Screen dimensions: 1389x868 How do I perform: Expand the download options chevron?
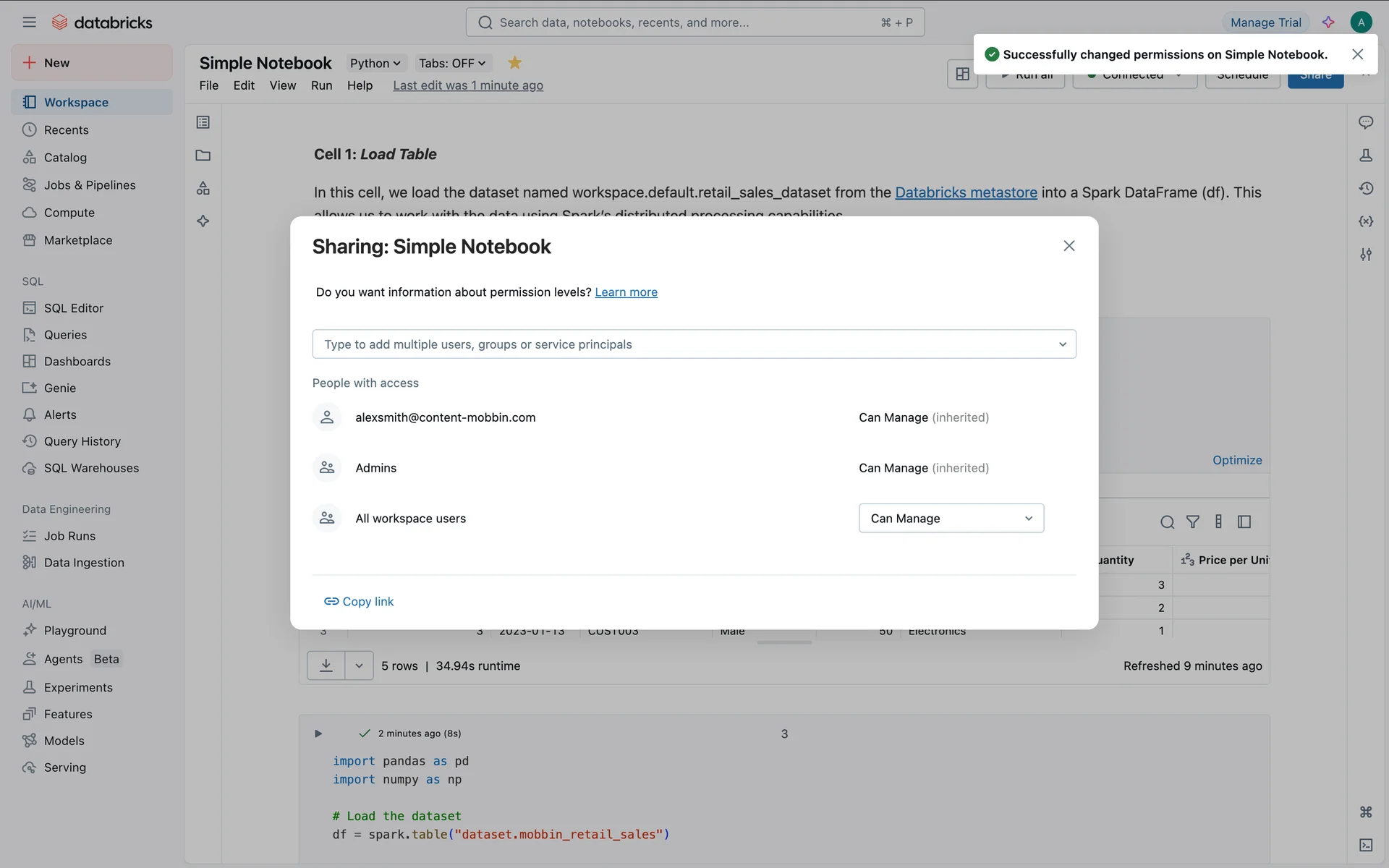tap(359, 665)
